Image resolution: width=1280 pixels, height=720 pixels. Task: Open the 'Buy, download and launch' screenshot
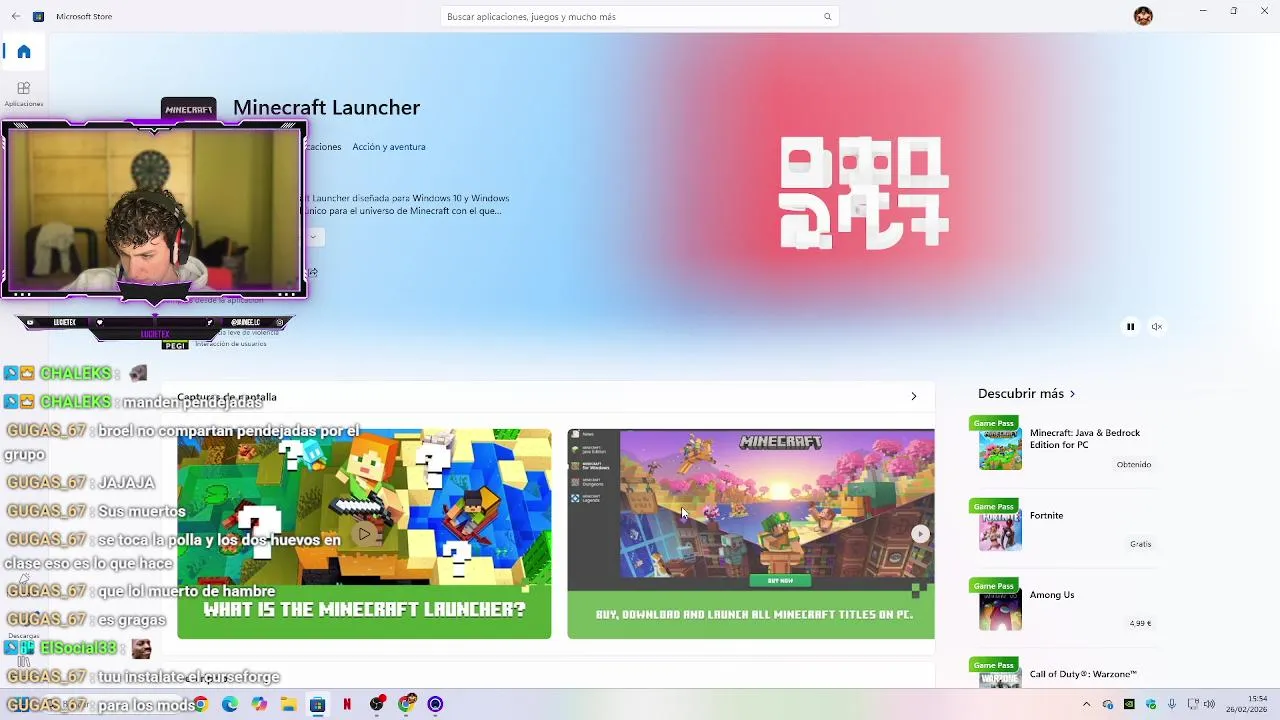tap(751, 534)
